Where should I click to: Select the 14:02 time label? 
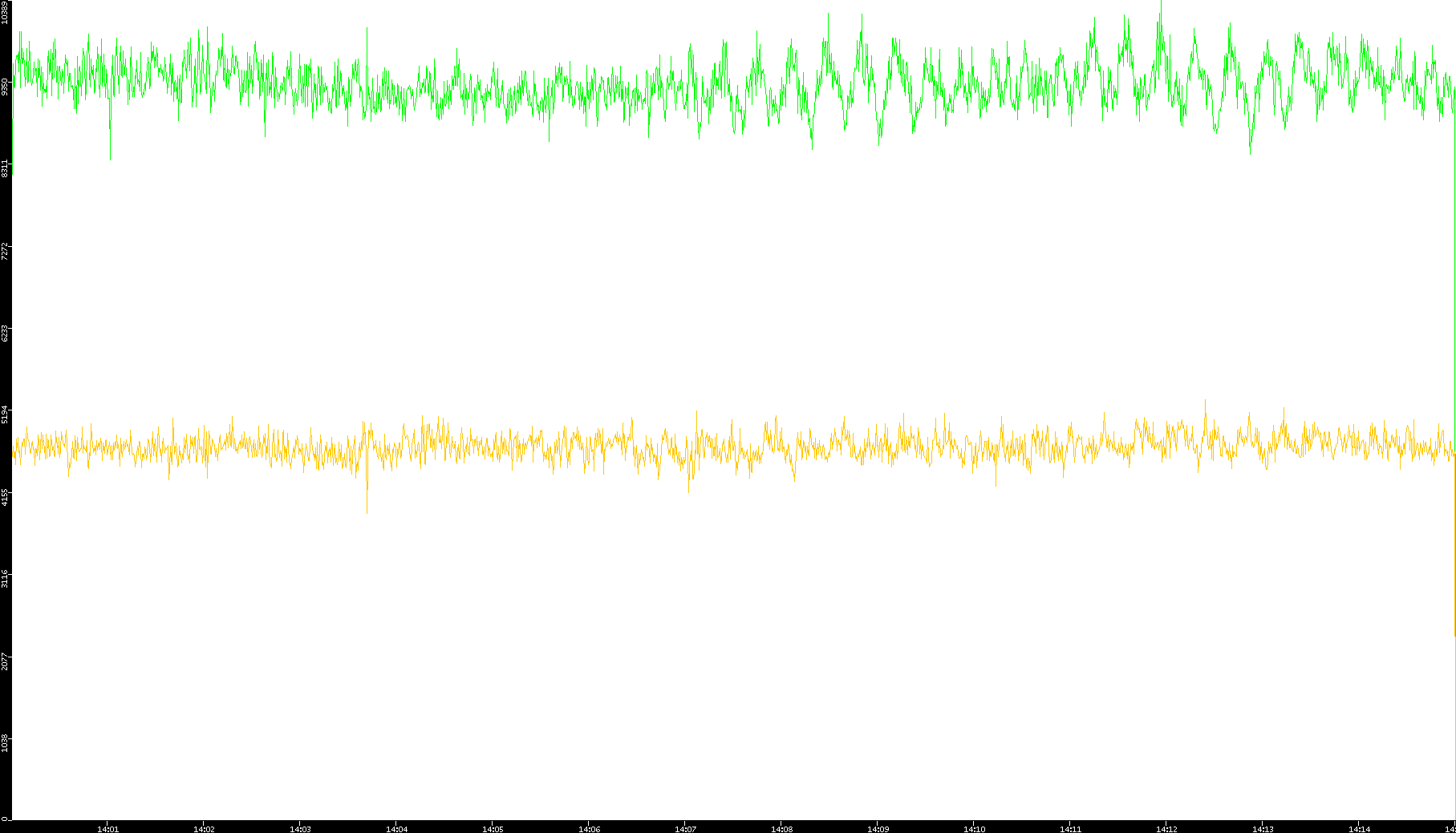click(204, 829)
